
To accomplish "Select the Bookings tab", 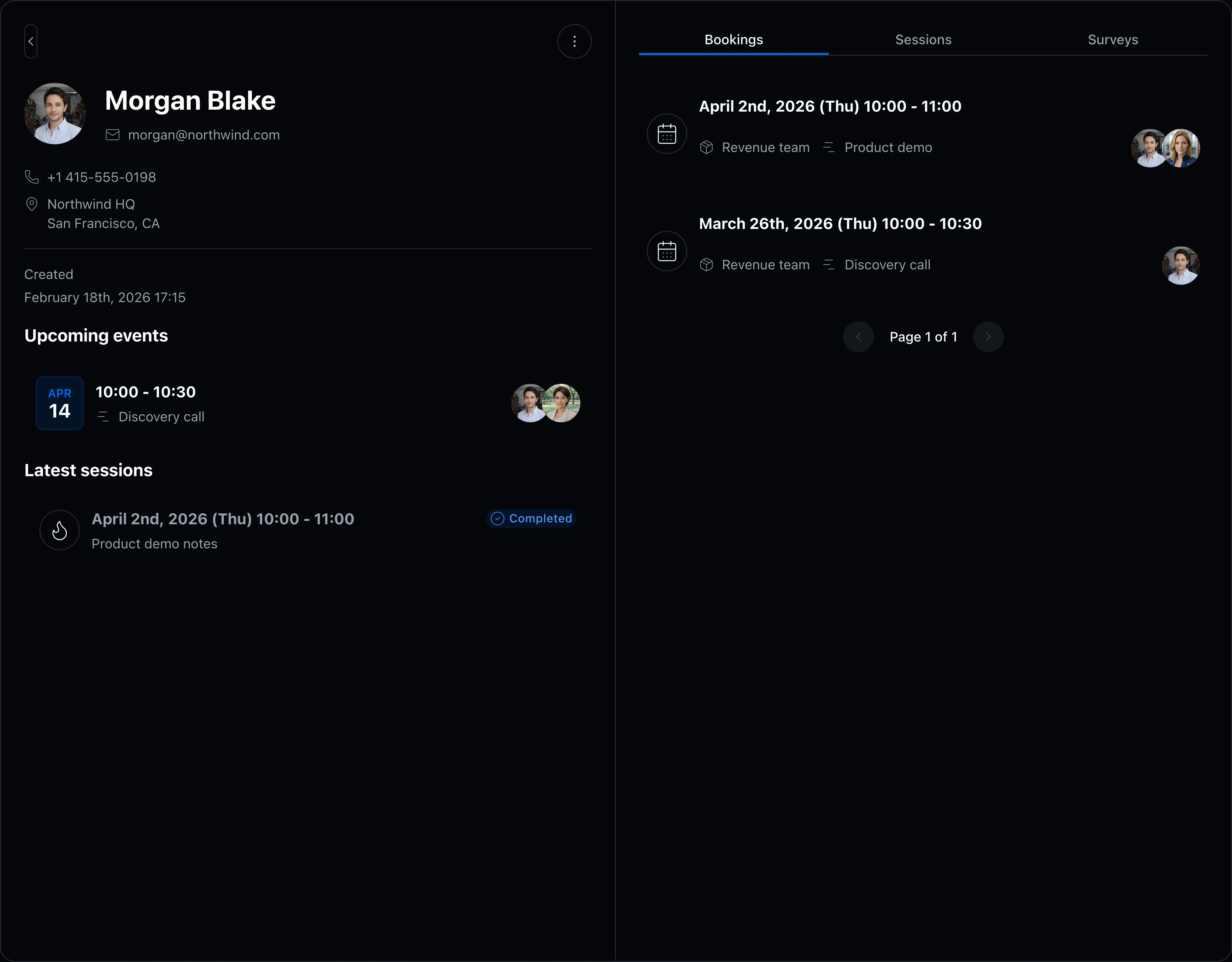I will (734, 39).
